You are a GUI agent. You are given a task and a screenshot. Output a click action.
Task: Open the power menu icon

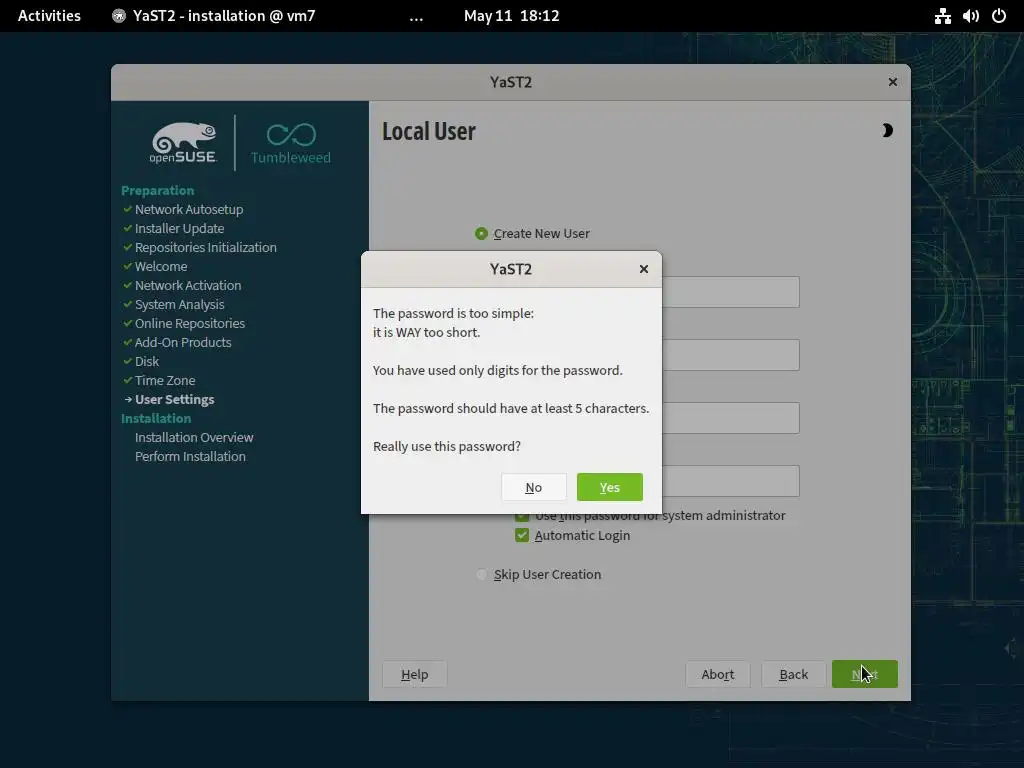999,16
